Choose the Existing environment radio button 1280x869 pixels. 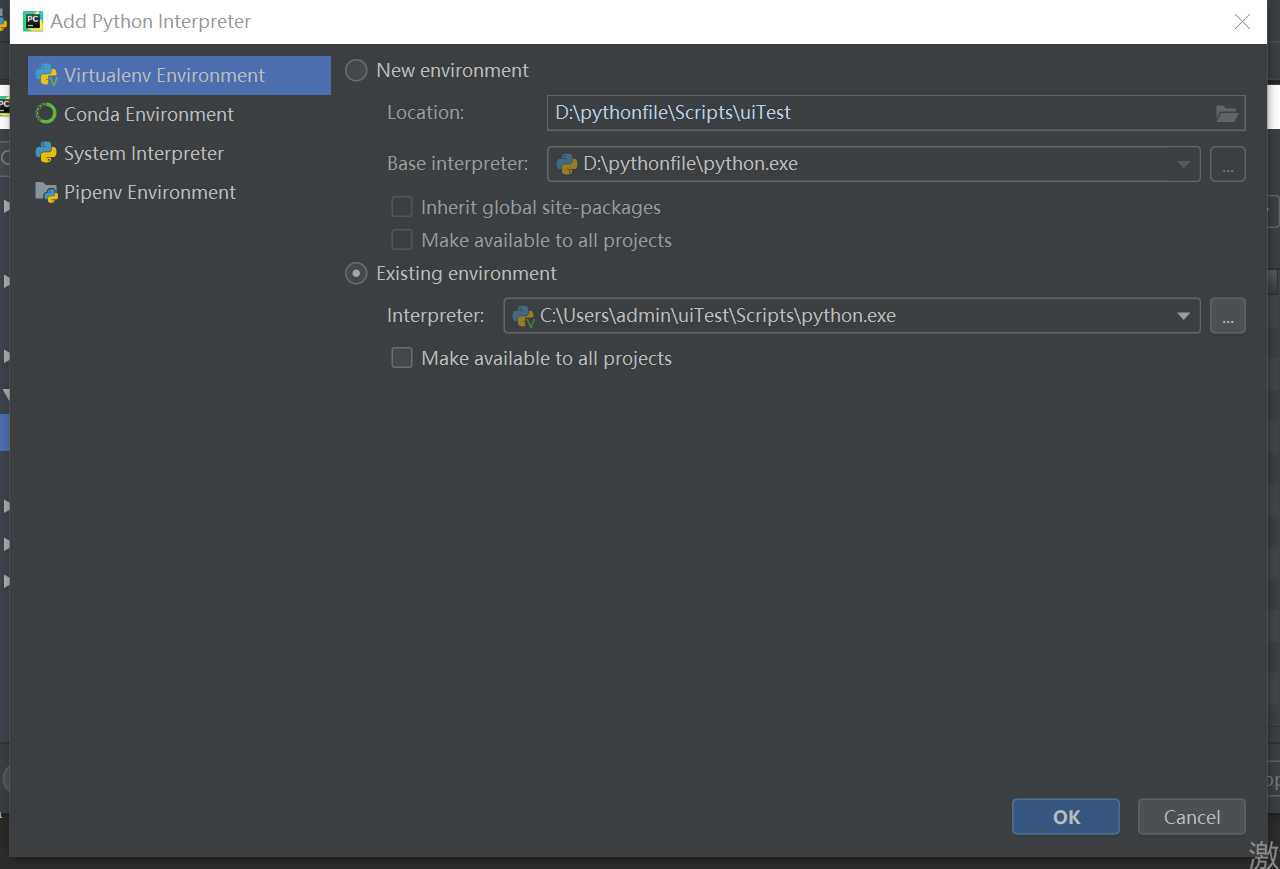coord(356,274)
